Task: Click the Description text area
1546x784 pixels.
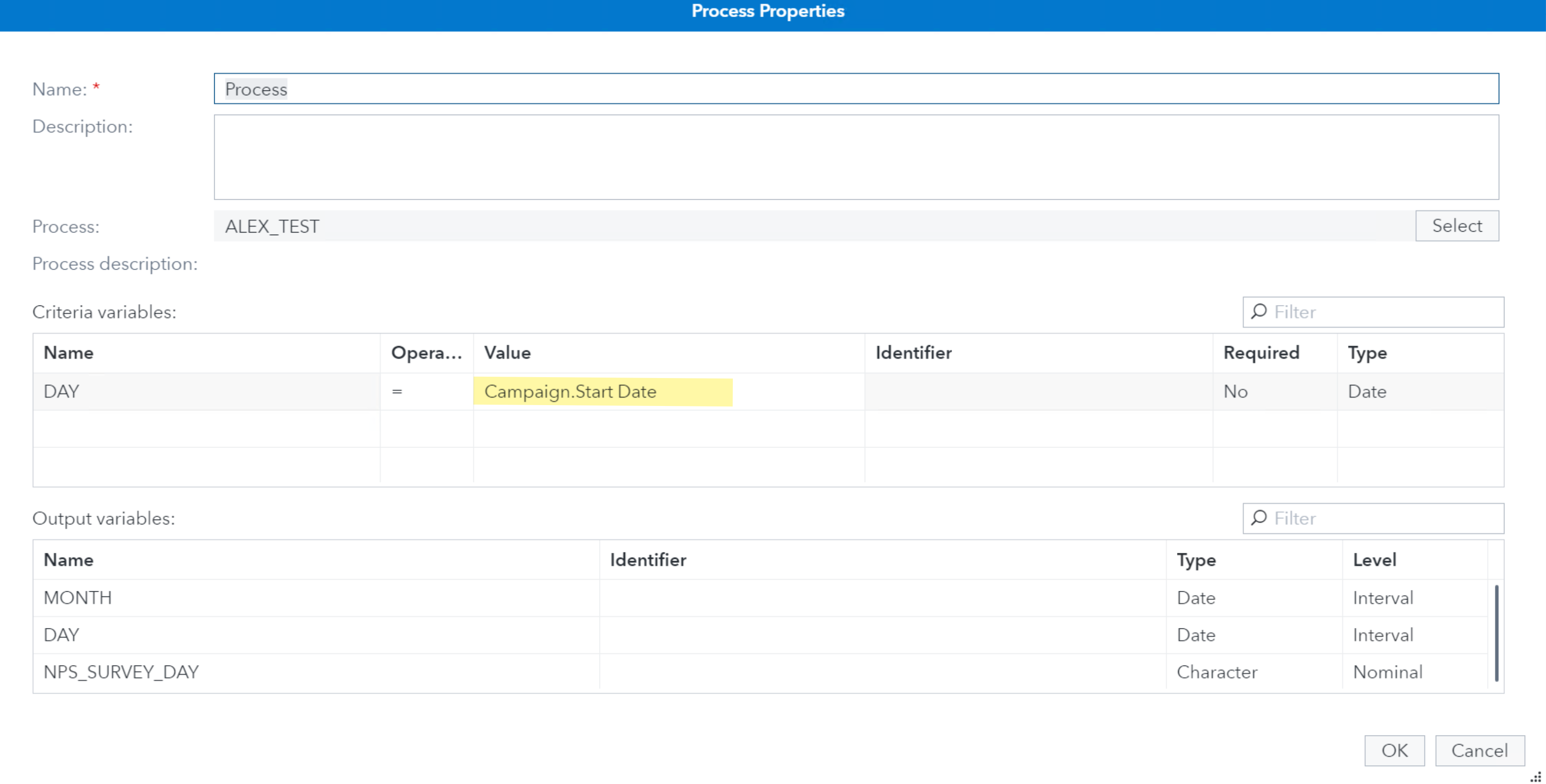Action: [856, 157]
